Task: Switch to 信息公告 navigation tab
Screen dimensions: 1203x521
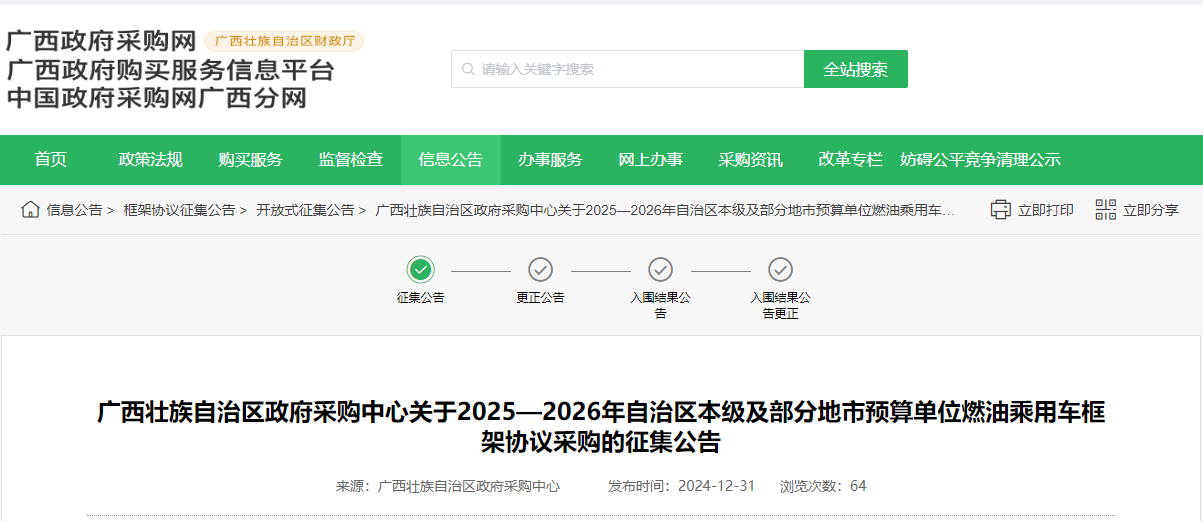Action: pos(451,160)
